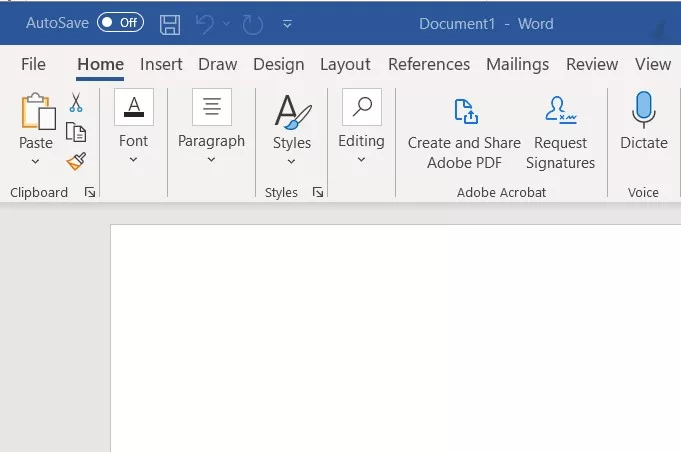Open the Layout tab
Image resolution: width=681 pixels, height=452 pixels.
[x=345, y=64]
